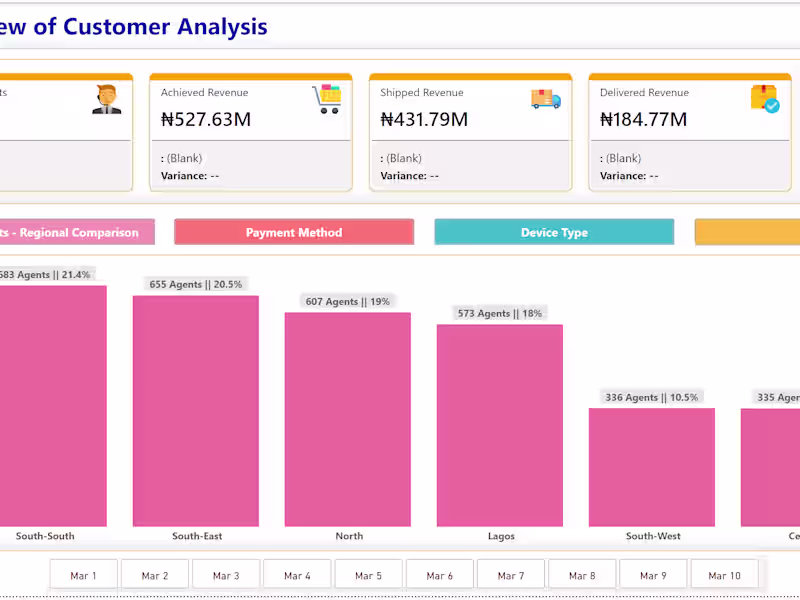The image size is (800, 600).
Task: Click the shopping cart icon on Achieved Revenue
Action: coord(327,99)
